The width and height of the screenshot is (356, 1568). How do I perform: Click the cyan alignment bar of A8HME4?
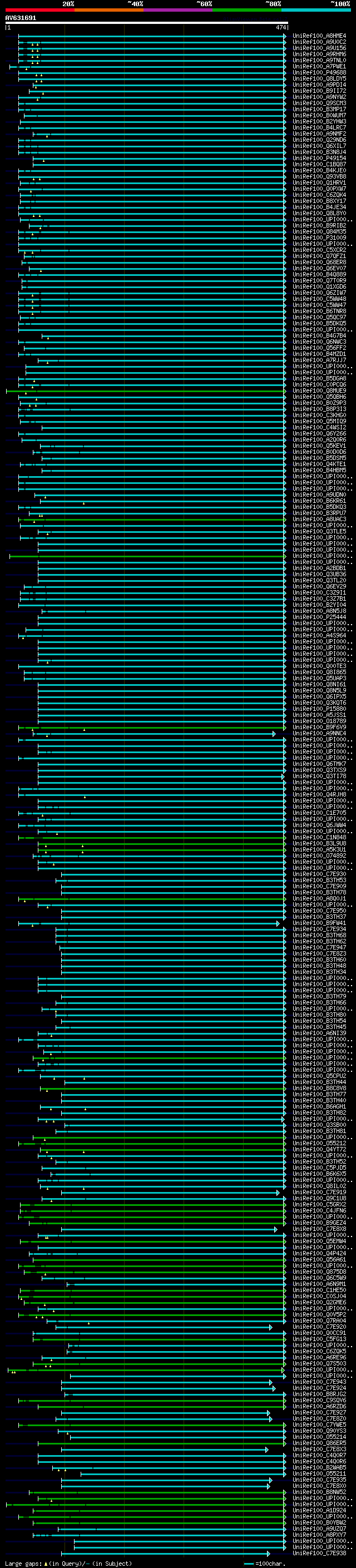click(x=152, y=36)
